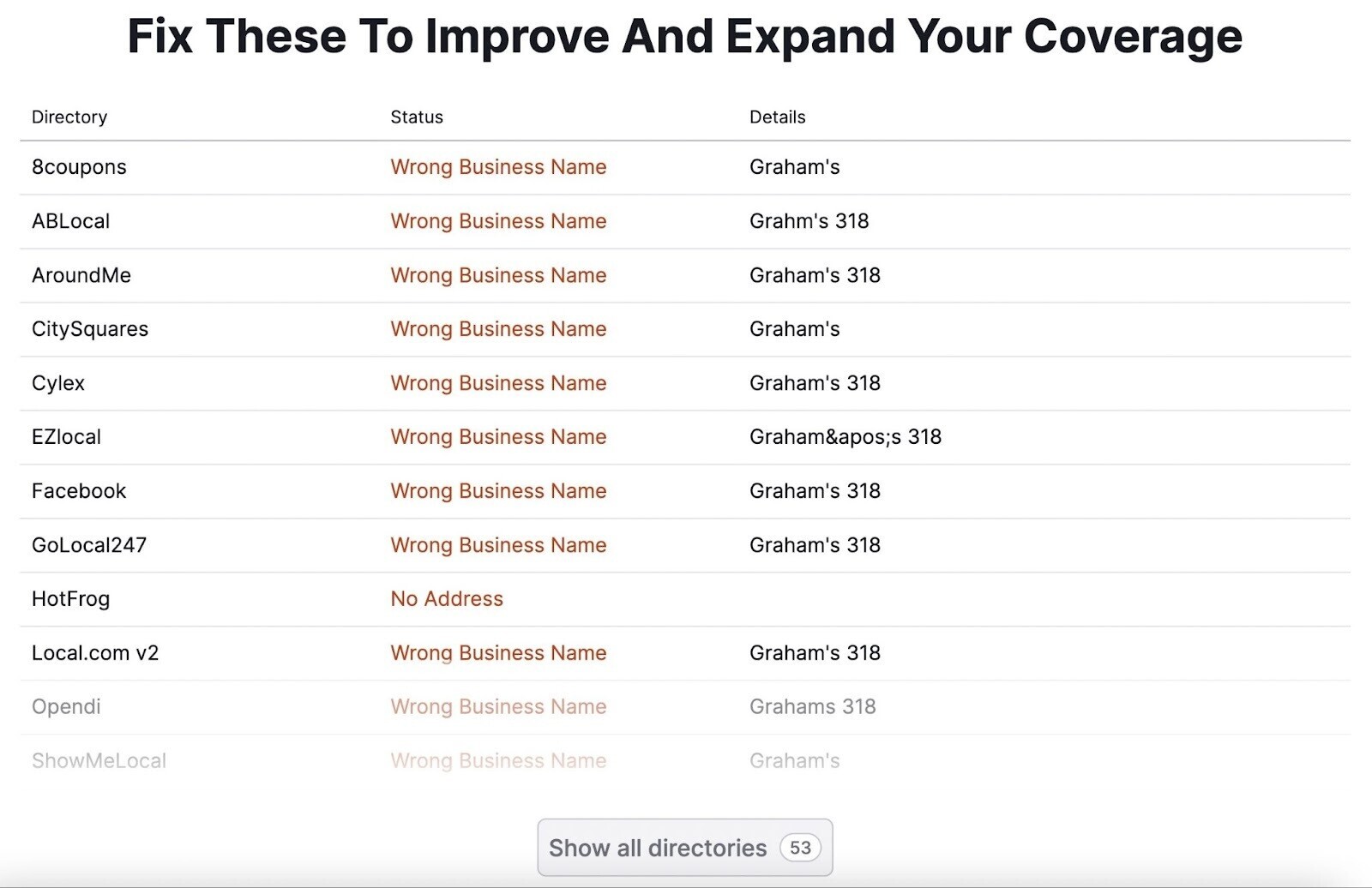
Task: Click Wrong Business Name status for AroundMe
Action: [x=498, y=275]
